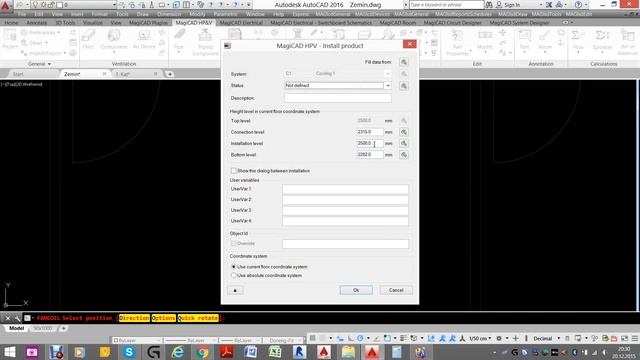Image resolution: width=640 pixels, height=360 pixels.
Task: Open Revit from the taskbar
Action: pos(300,352)
